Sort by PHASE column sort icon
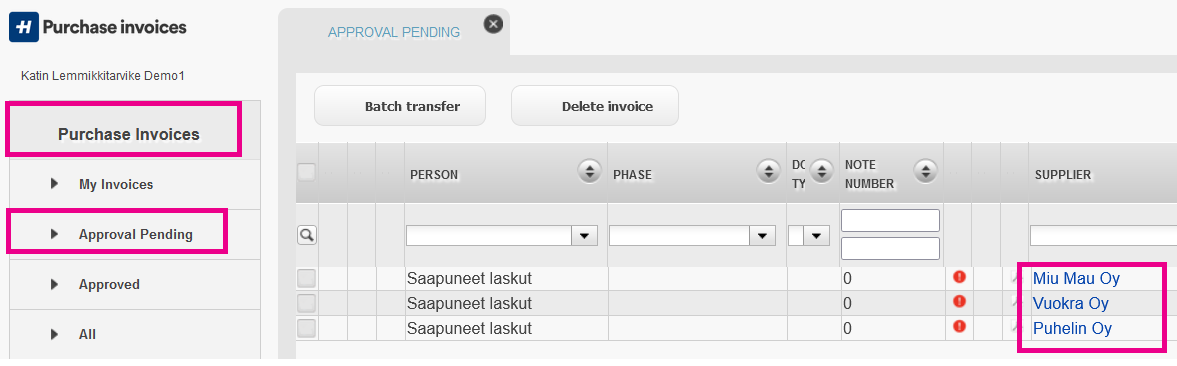 (x=768, y=172)
